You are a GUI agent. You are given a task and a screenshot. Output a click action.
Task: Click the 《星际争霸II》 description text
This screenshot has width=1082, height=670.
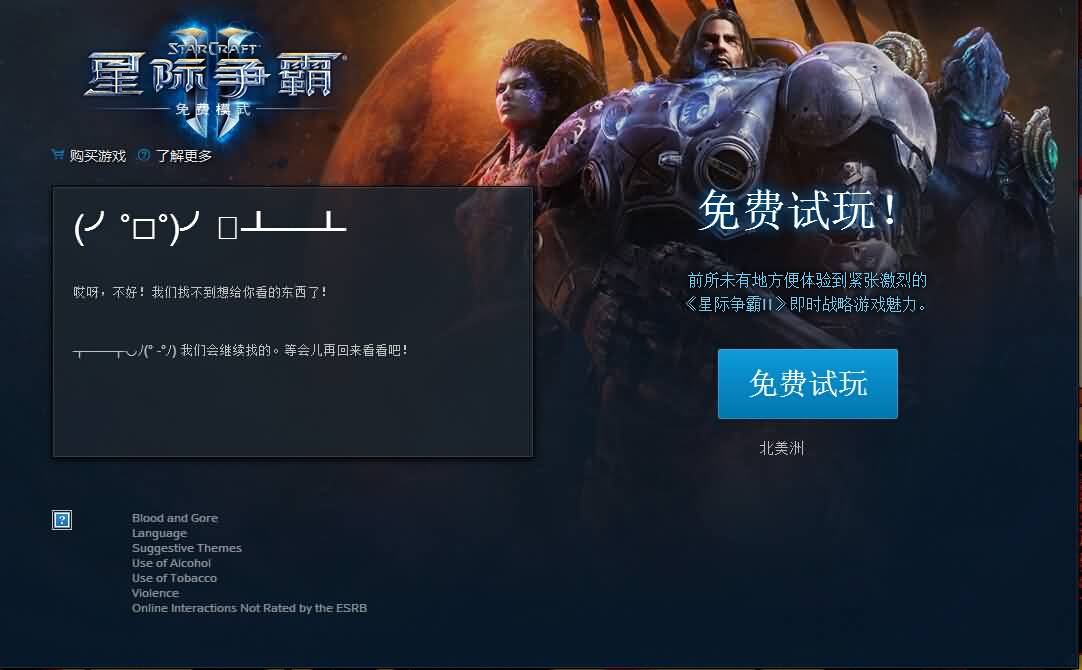pyautogui.click(x=807, y=292)
